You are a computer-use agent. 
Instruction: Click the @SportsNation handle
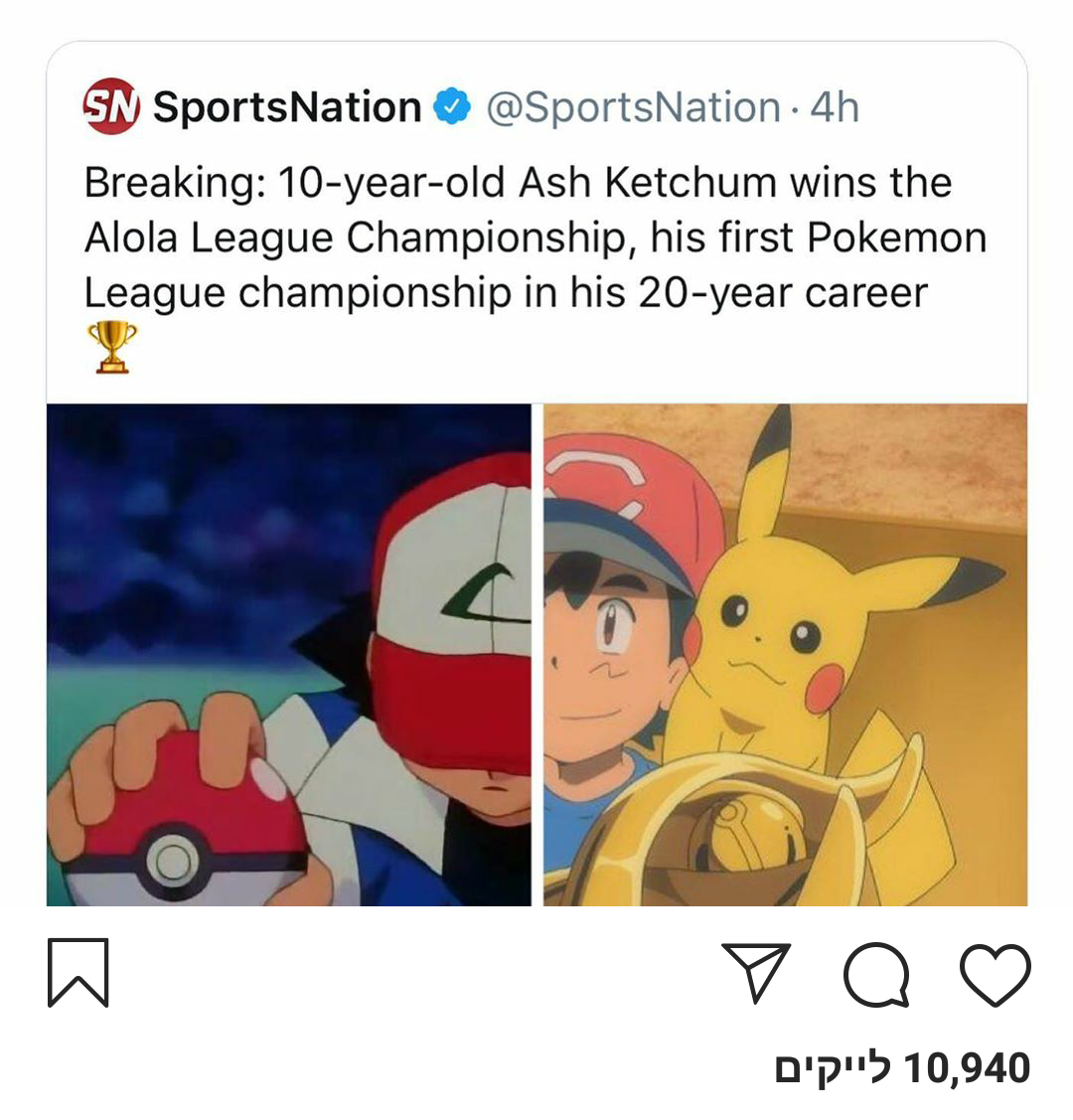[633, 106]
